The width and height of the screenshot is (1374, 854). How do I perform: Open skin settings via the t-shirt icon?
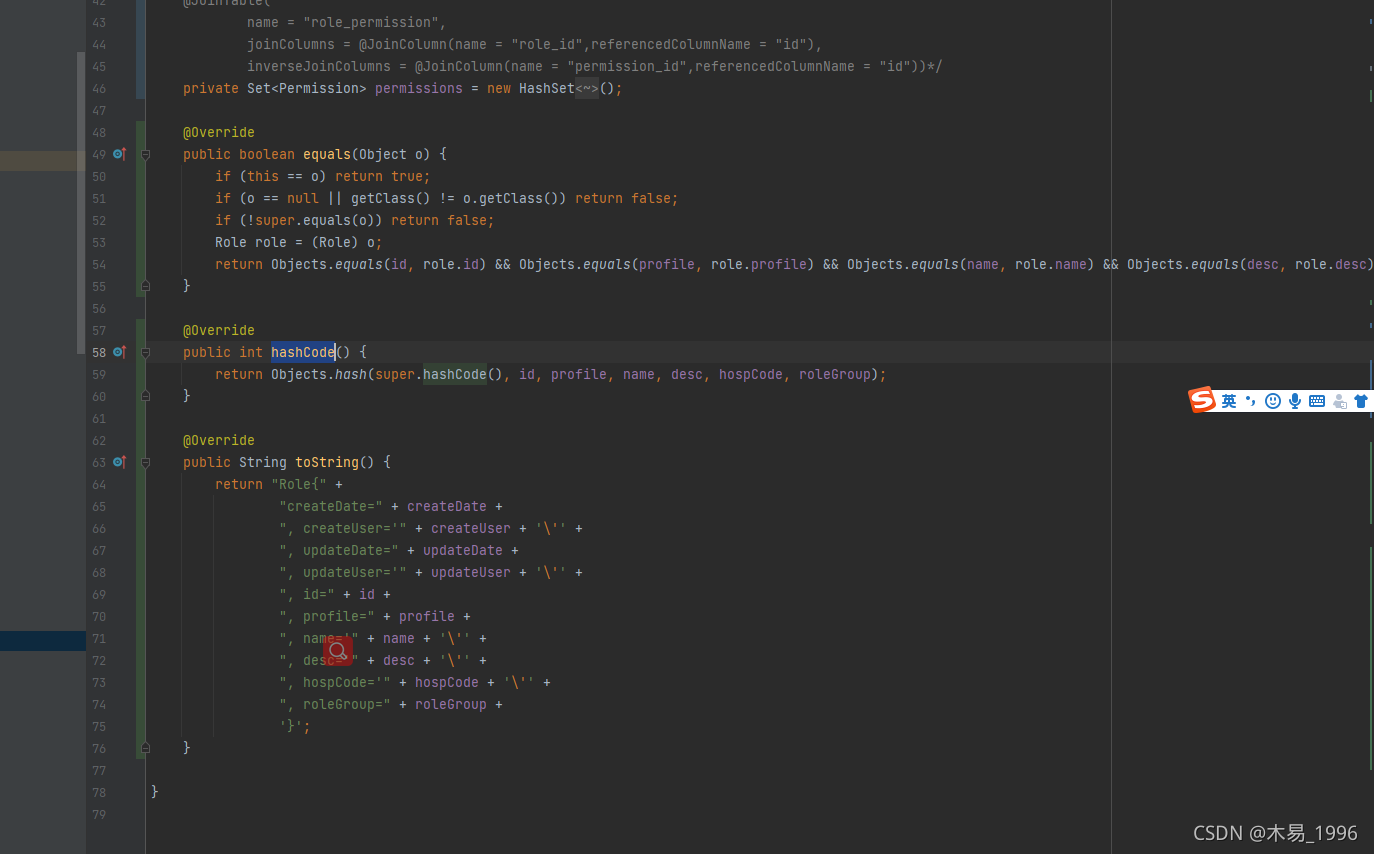(1360, 400)
